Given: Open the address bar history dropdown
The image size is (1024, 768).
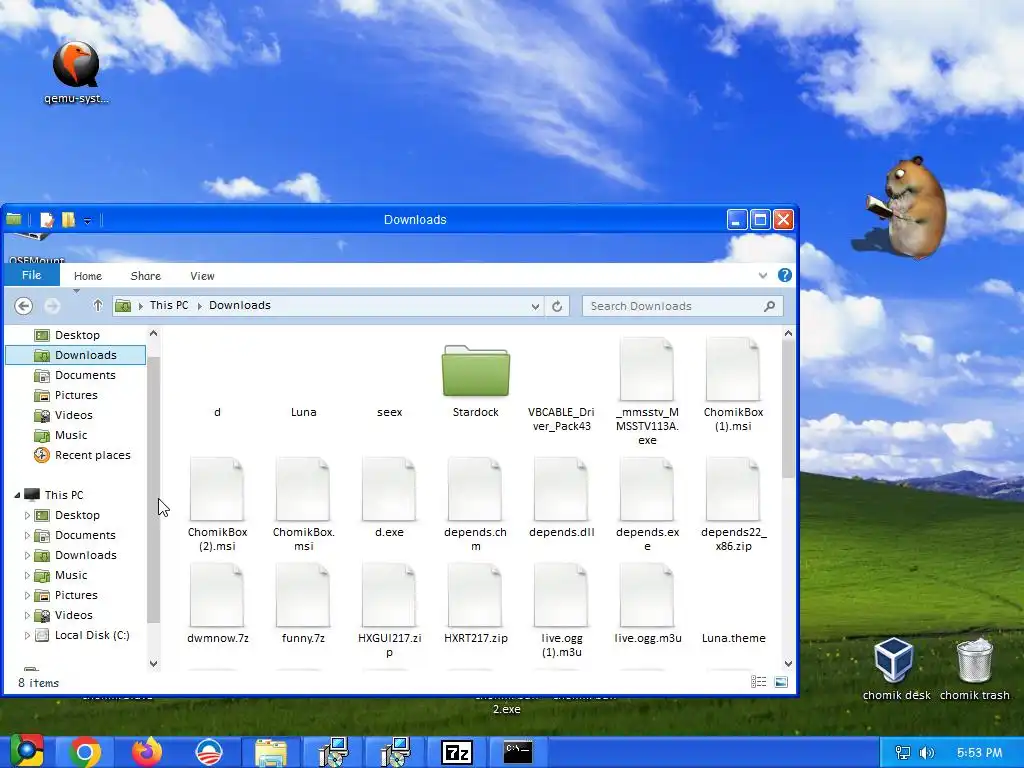Looking at the screenshot, I should (x=535, y=306).
